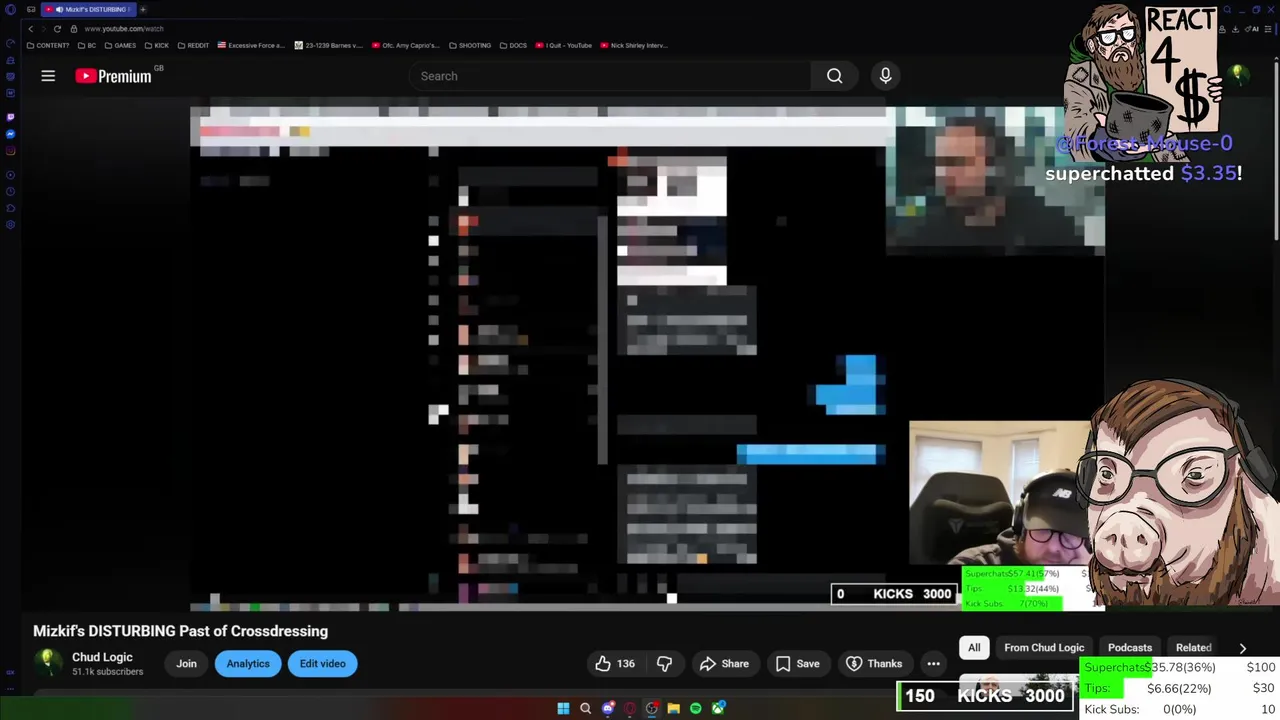The height and width of the screenshot is (720, 1280).
Task: Click the YouTube search magnifier button
Action: coord(834,76)
